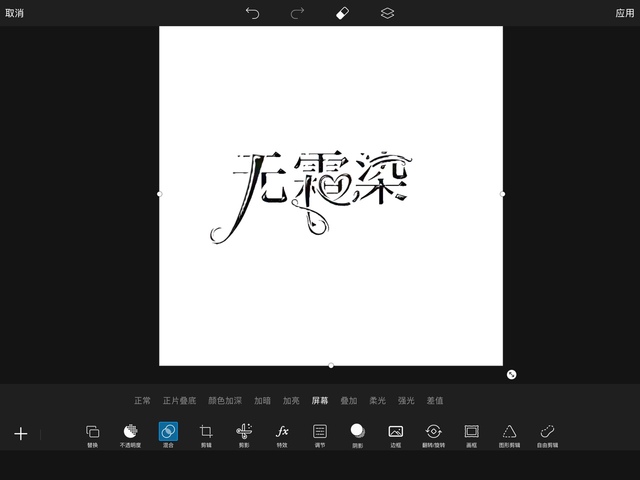Open the fx 特效 effects tool
The height and width of the screenshot is (480, 640).
click(x=282, y=433)
